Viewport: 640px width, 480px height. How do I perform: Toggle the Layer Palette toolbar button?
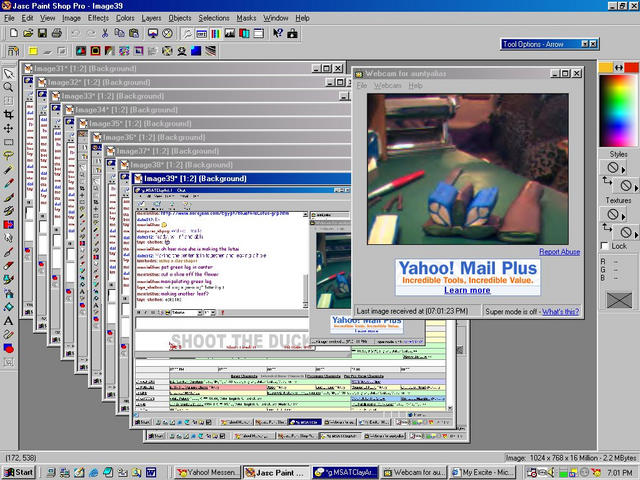244,33
